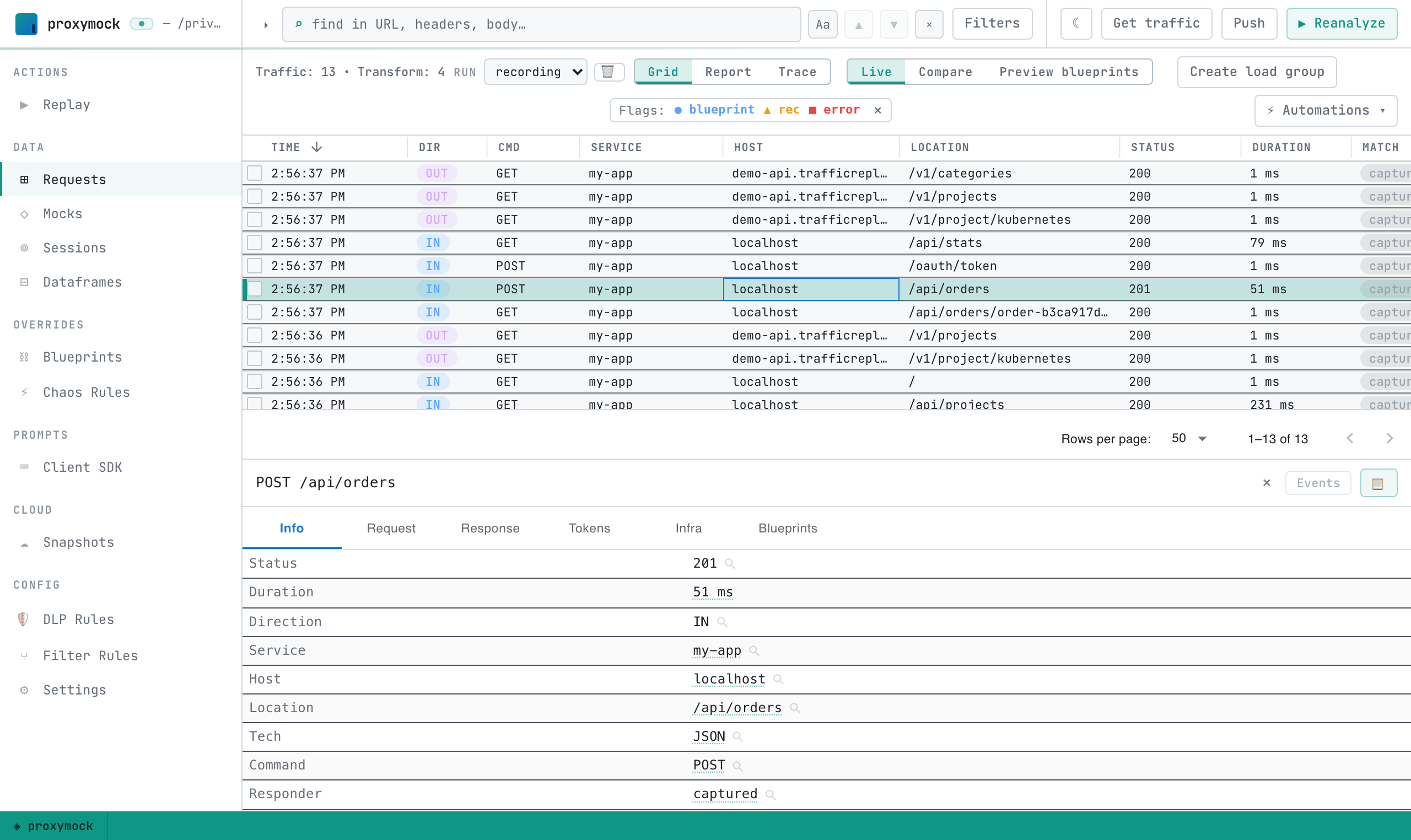Sort by TIME column arrow

click(x=316, y=147)
